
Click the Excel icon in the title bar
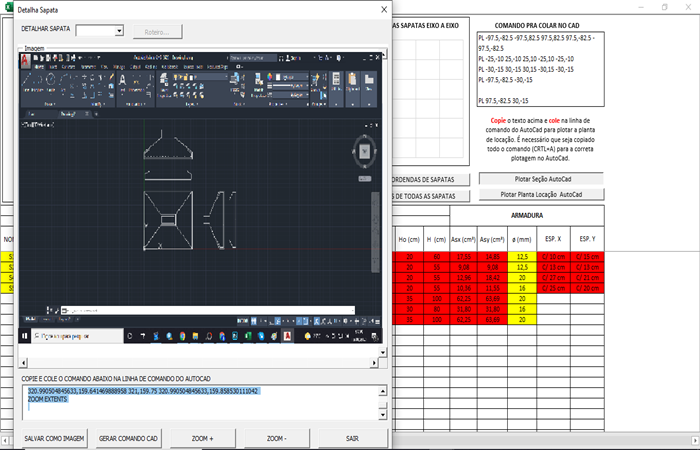[x=9, y=7]
